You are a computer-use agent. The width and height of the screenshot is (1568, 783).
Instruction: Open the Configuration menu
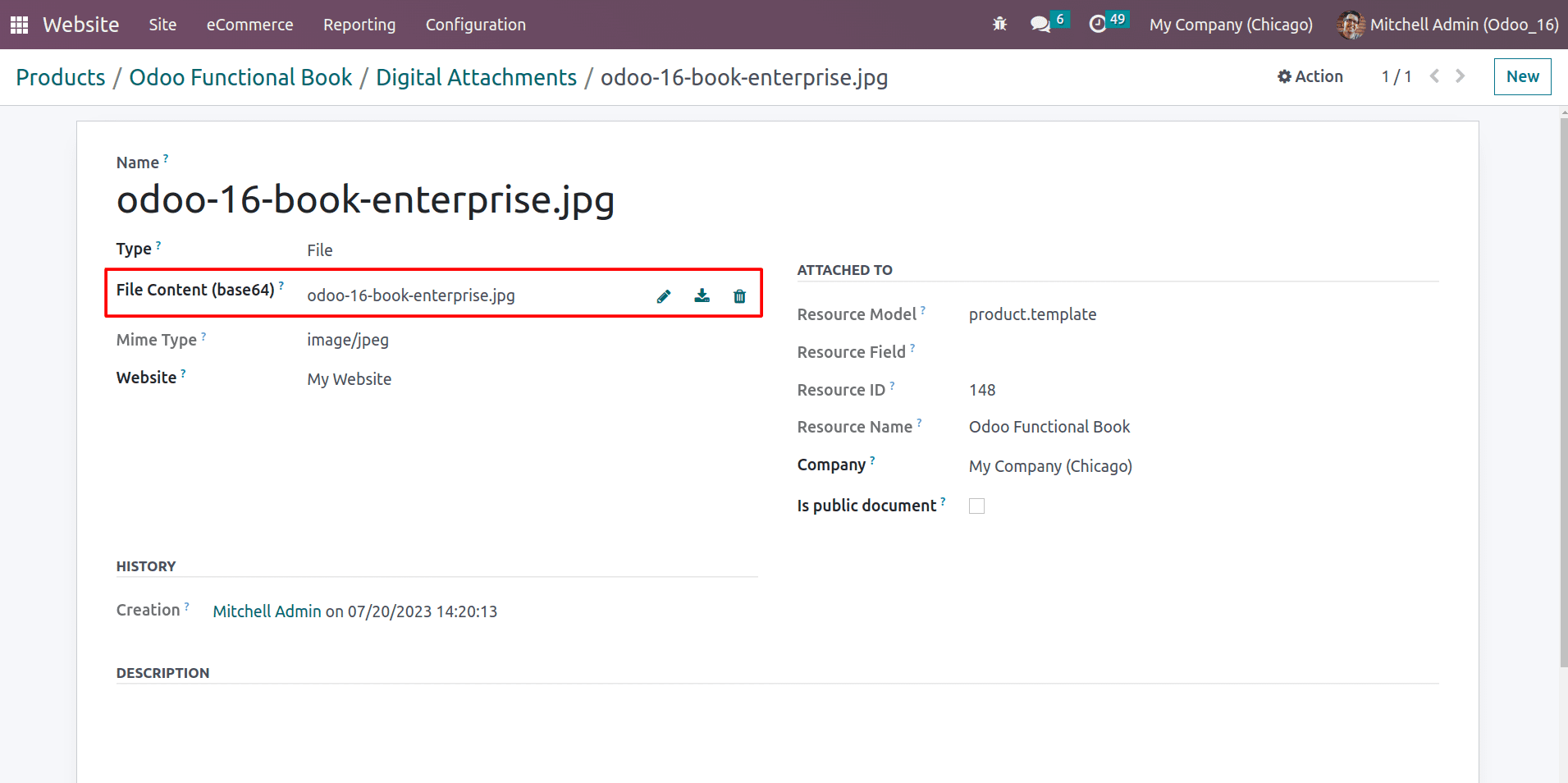point(476,25)
